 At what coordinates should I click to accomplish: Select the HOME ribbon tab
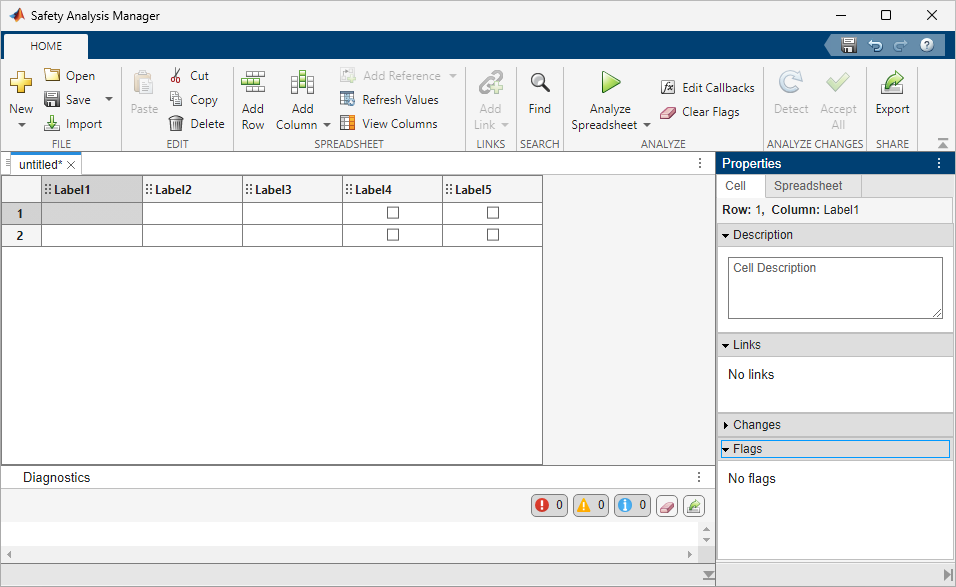click(46, 46)
